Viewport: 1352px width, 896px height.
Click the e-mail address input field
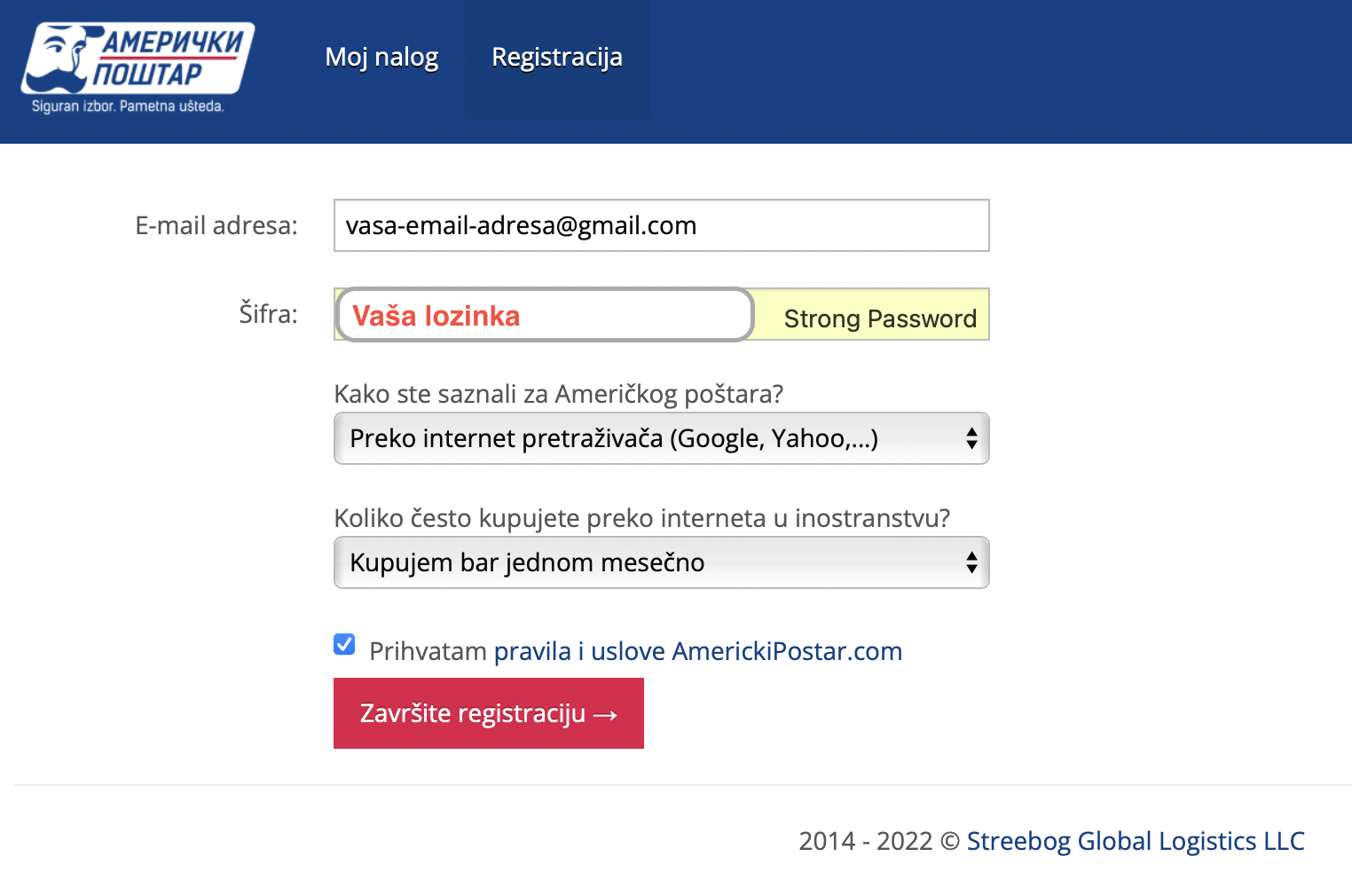click(661, 225)
